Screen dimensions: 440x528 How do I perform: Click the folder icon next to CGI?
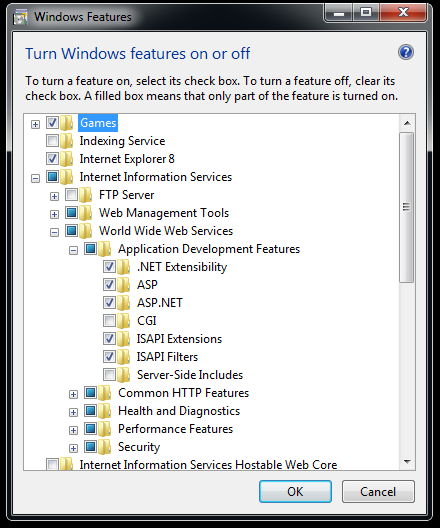pos(124,321)
